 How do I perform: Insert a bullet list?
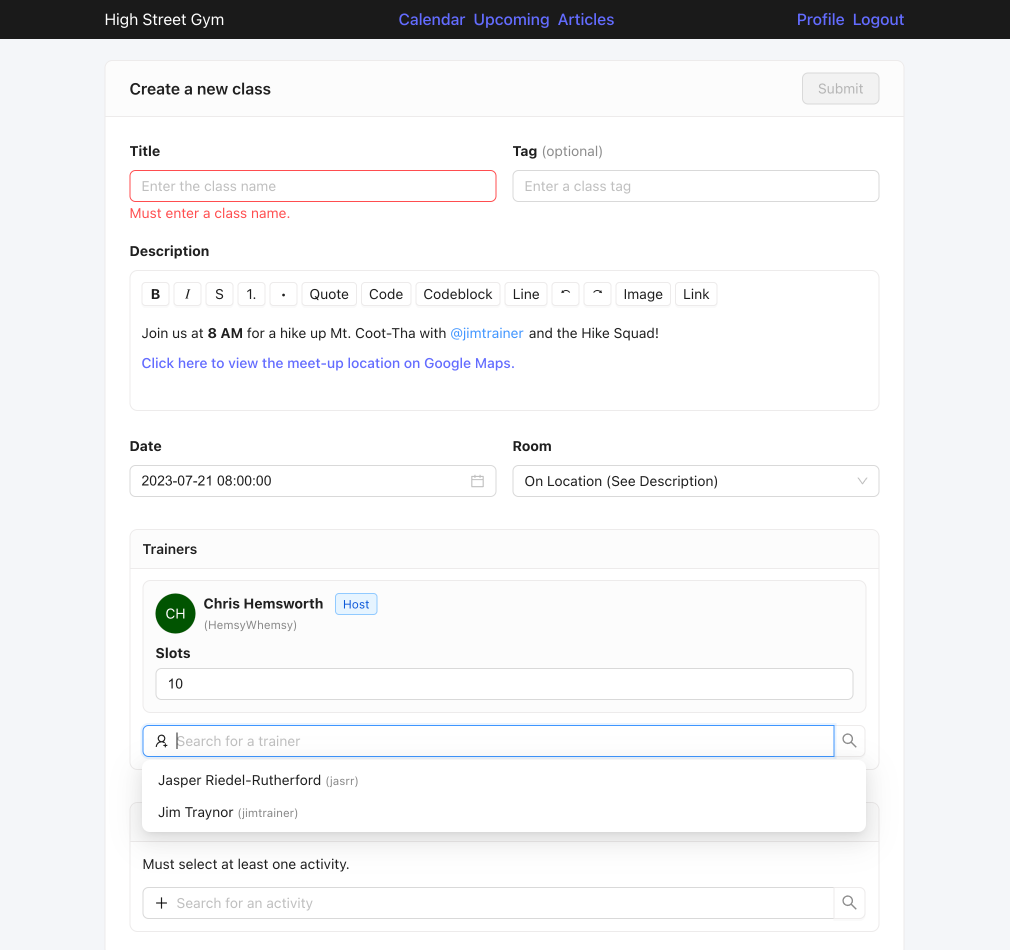coord(283,294)
